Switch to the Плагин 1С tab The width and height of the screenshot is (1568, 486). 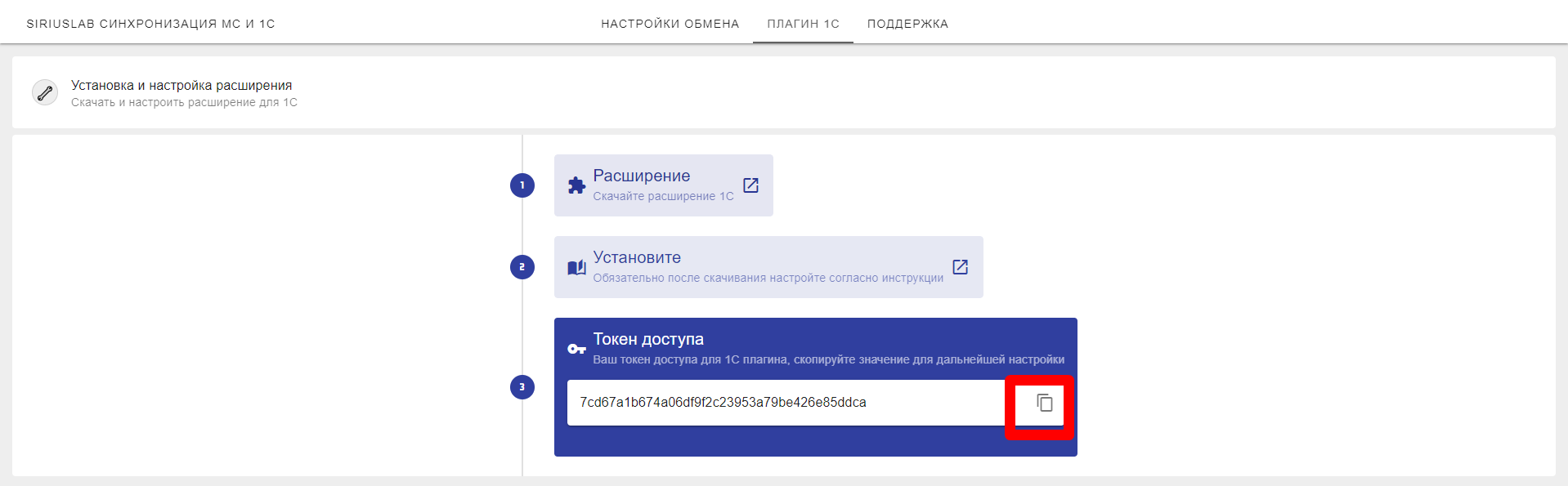pyautogui.click(x=803, y=24)
